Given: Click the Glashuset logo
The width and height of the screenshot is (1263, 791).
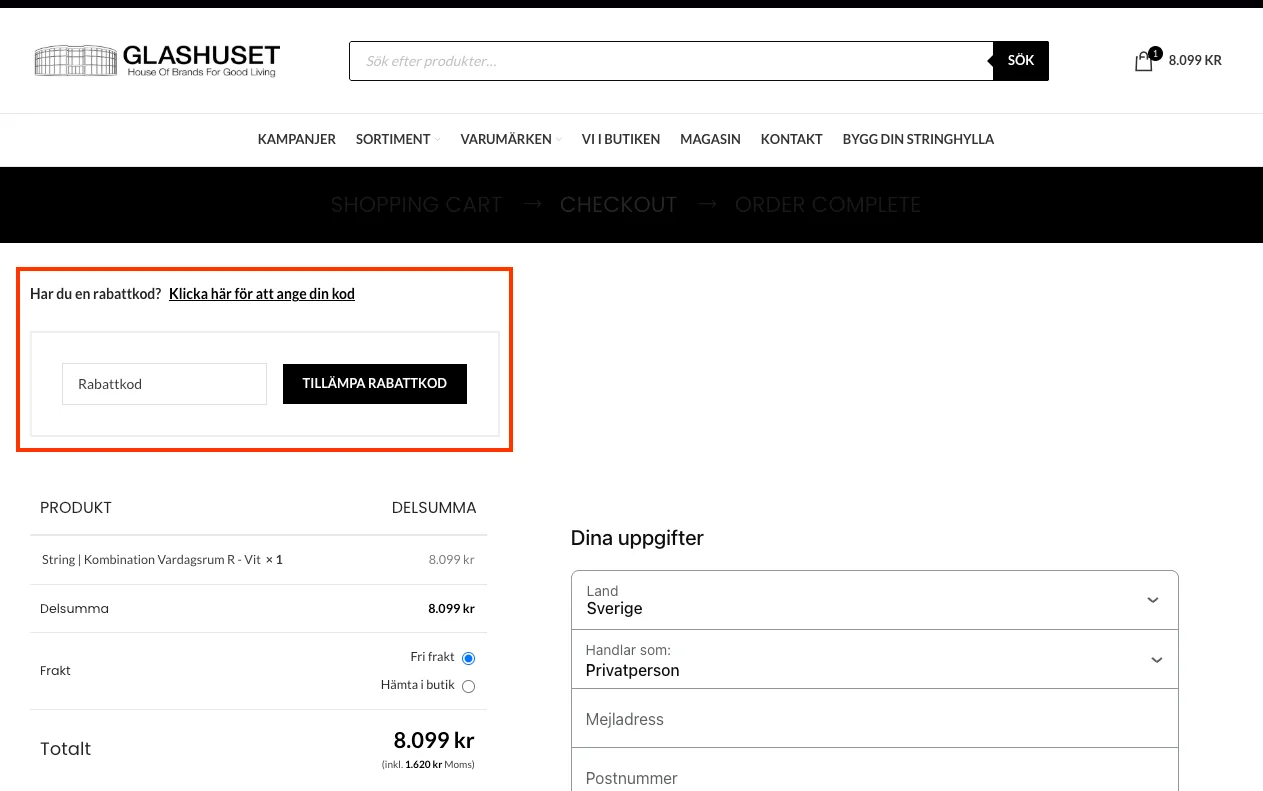Looking at the screenshot, I should point(157,61).
